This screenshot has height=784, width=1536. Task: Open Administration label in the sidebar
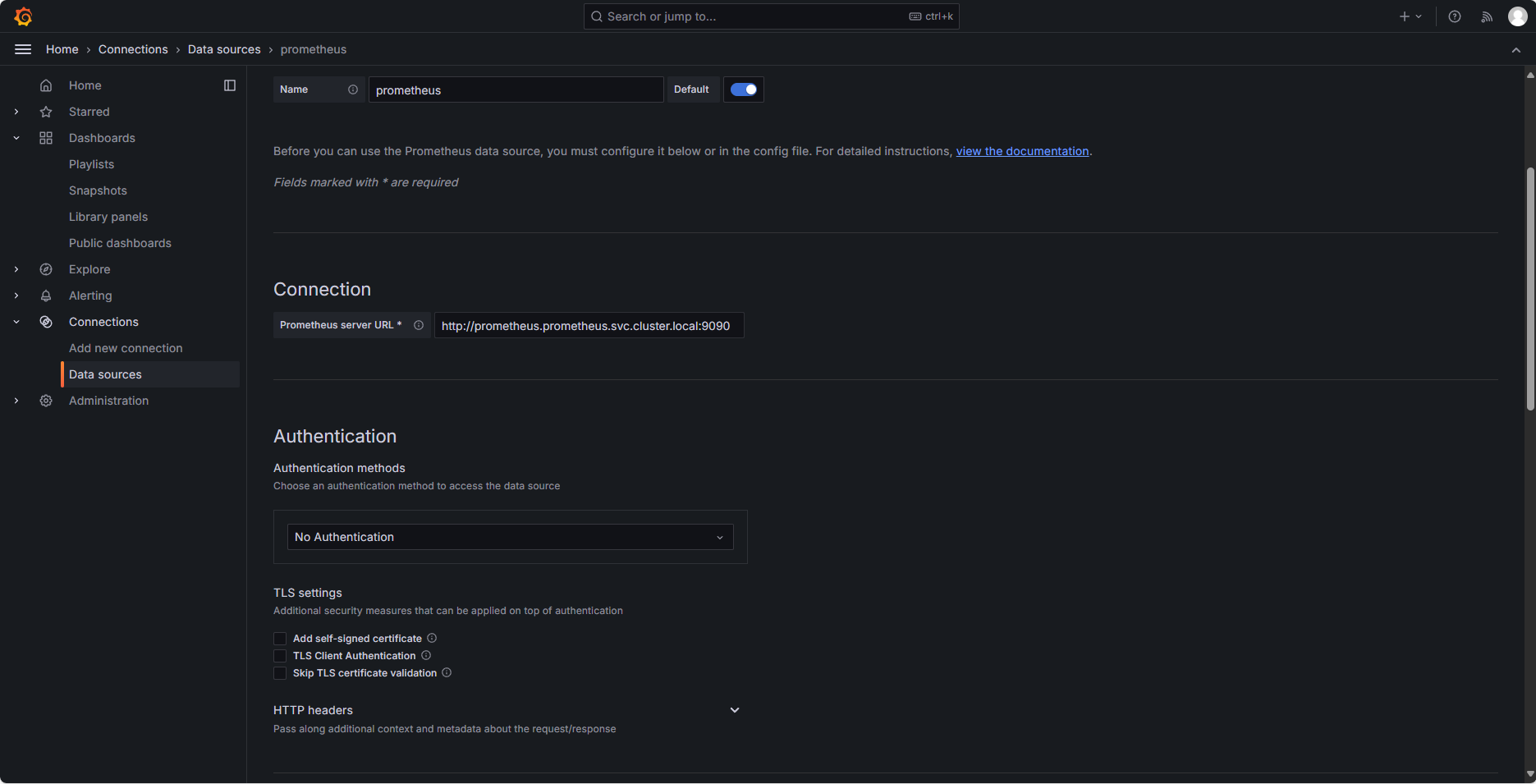(x=108, y=401)
